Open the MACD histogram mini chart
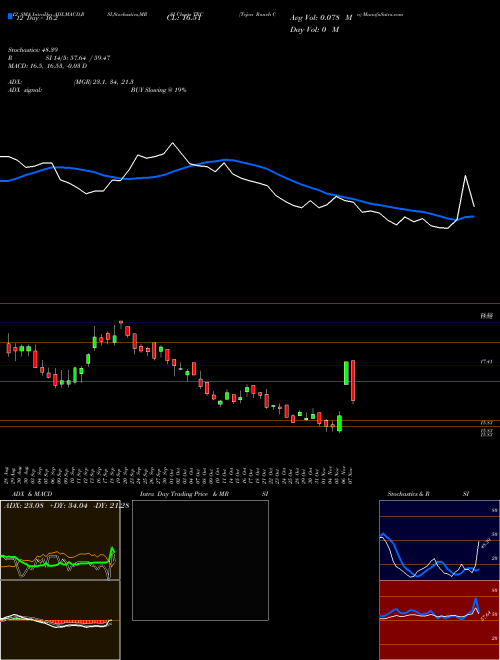The width and height of the screenshot is (500, 660). (x=60, y=620)
